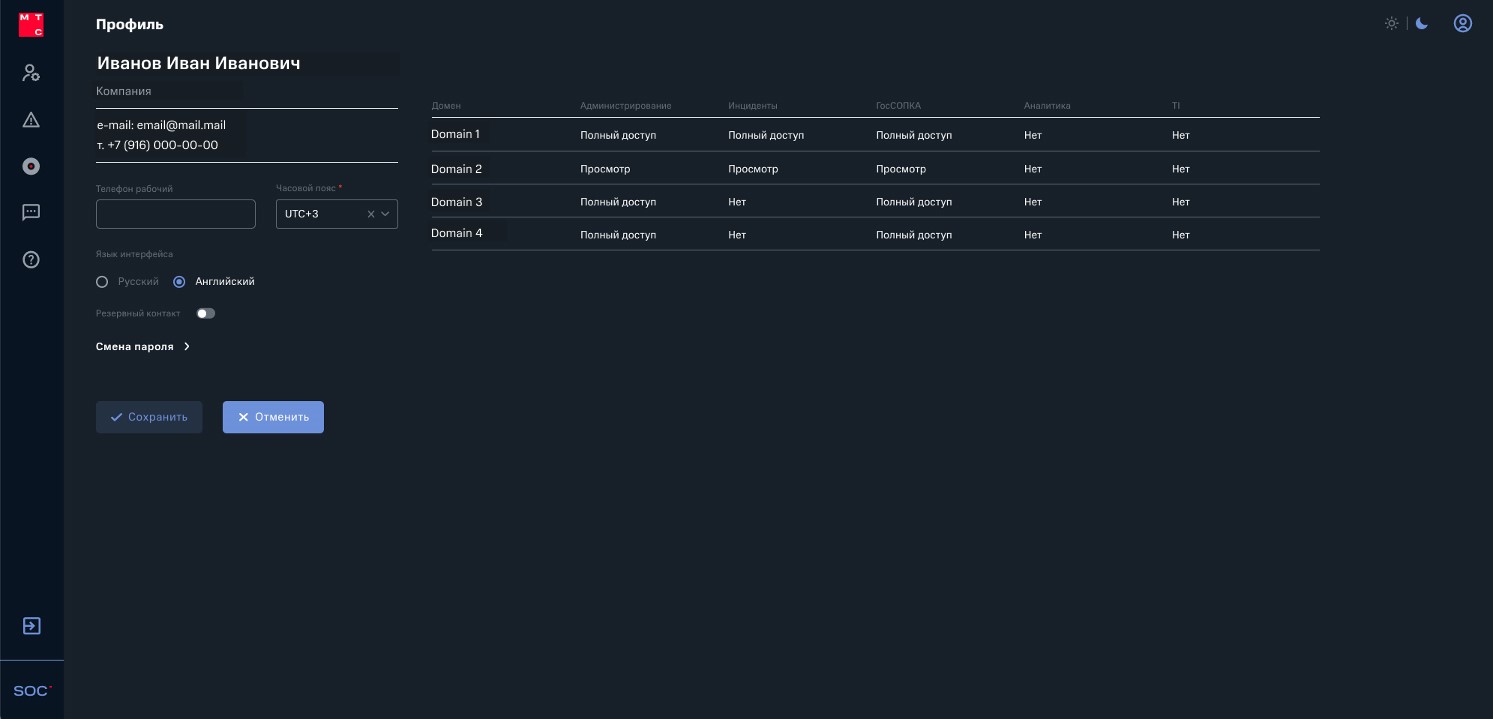Click the circular disc sidebar icon
Screen dimensions: 1493x719
click(31, 166)
